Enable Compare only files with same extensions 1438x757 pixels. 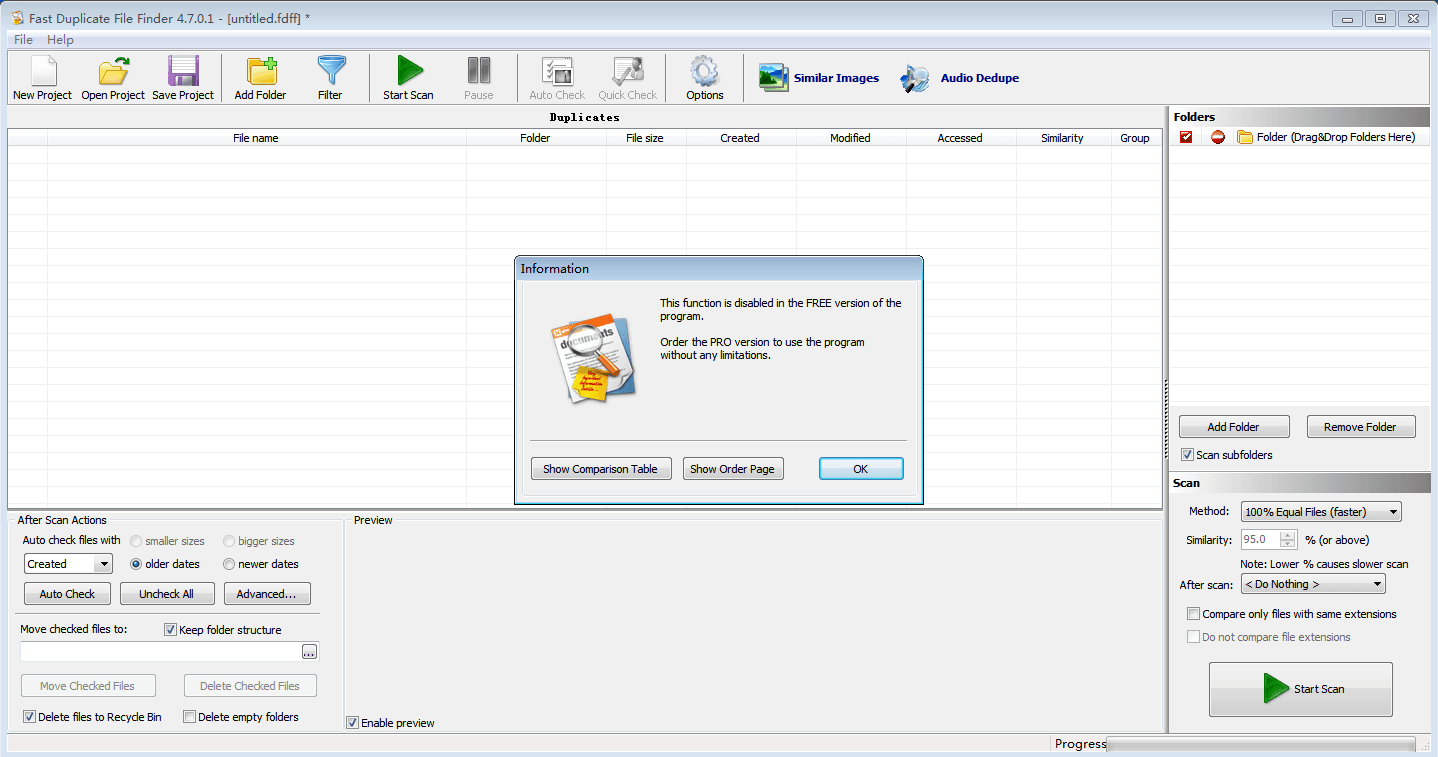coord(1194,614)
